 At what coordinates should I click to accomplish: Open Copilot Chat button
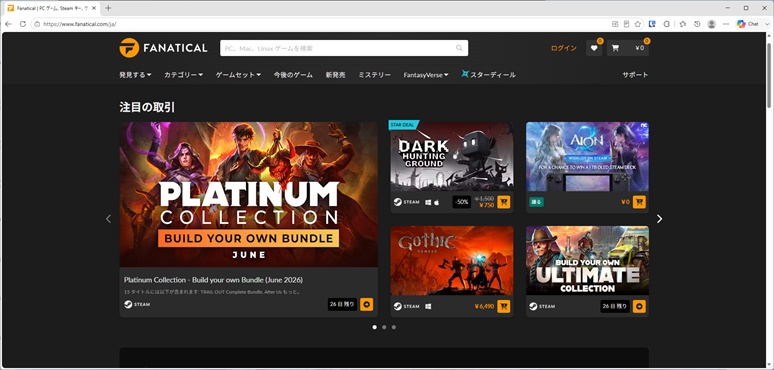(x=747, y=24)
